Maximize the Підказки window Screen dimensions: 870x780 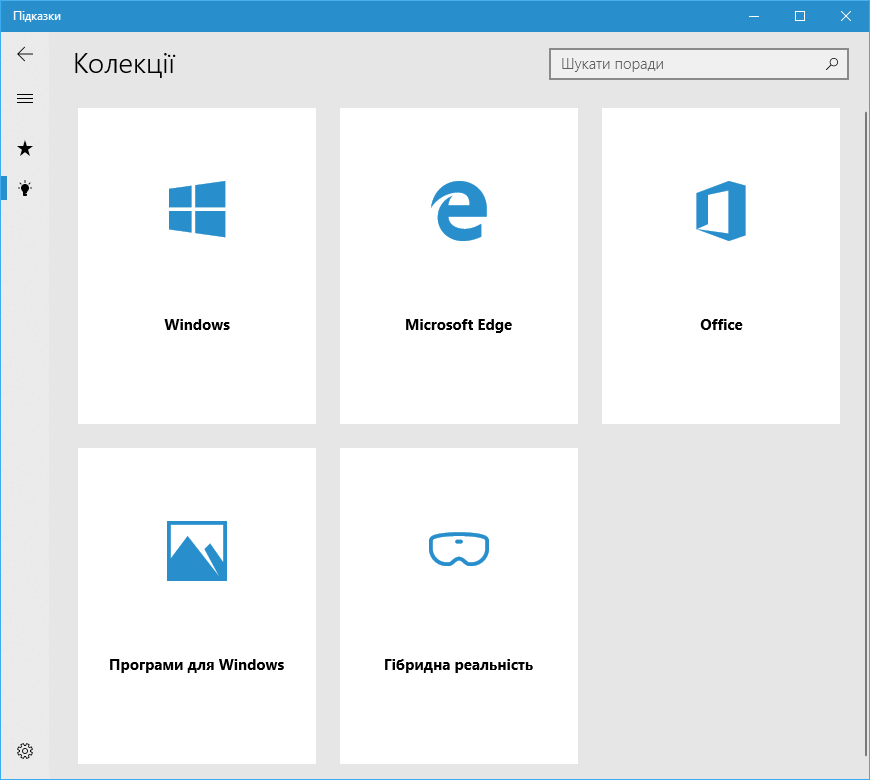800,16
